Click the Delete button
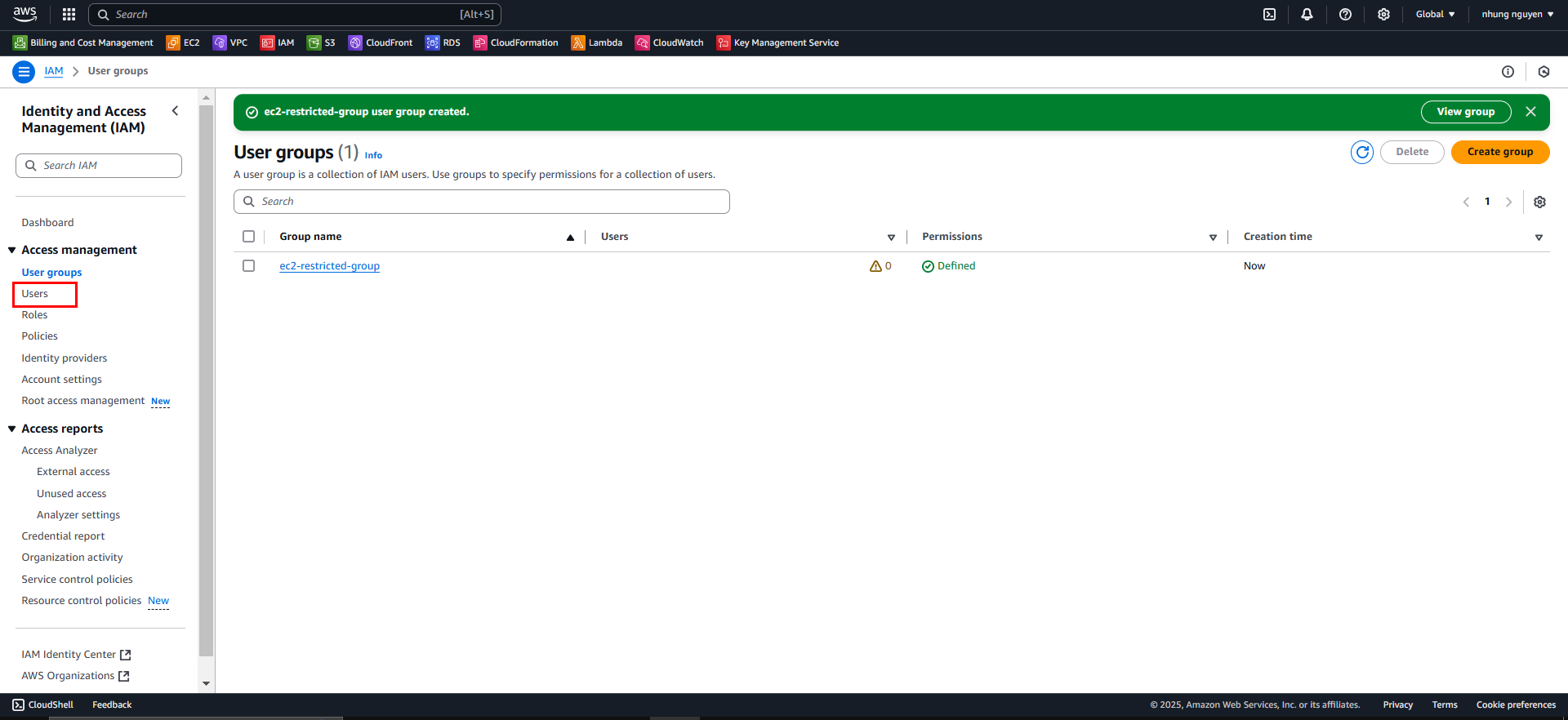The width and height of the screenshot is (1568, 720). [x=1412, y=152]
